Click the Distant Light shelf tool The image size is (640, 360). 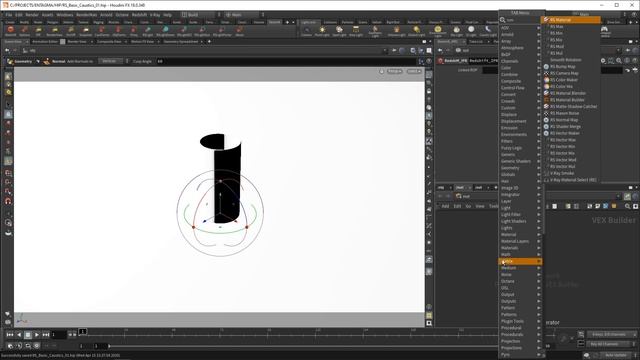(417, 31)
